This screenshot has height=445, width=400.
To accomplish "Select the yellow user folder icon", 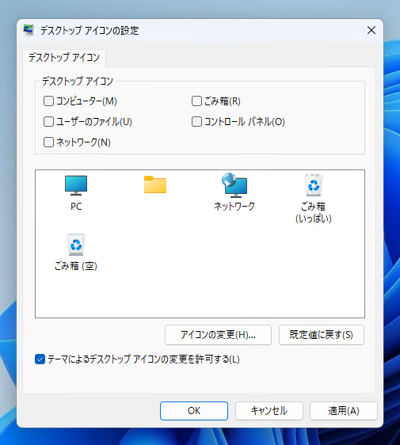I will [x=155, y=185].
